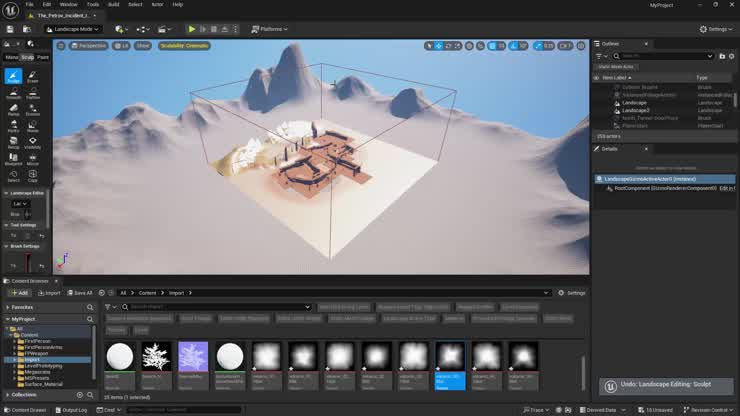The image size is (740, 416).
Task: Click the Content Browser Add button
Action: 19,293
